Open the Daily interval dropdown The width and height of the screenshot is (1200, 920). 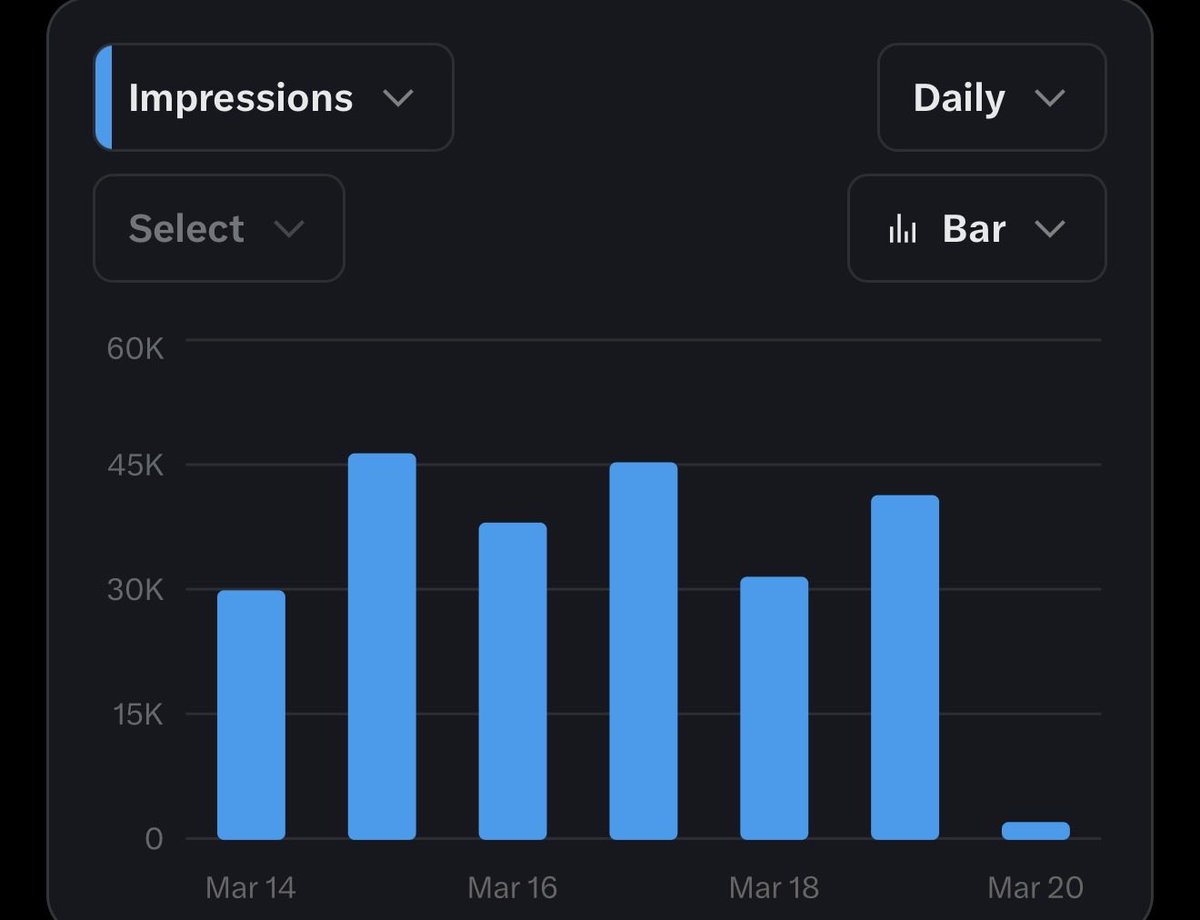(x=991, y=97)
